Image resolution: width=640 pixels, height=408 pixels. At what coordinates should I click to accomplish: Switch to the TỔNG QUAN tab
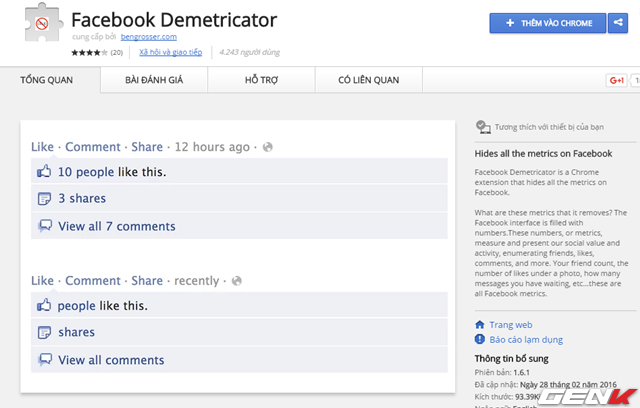point(50,80)
